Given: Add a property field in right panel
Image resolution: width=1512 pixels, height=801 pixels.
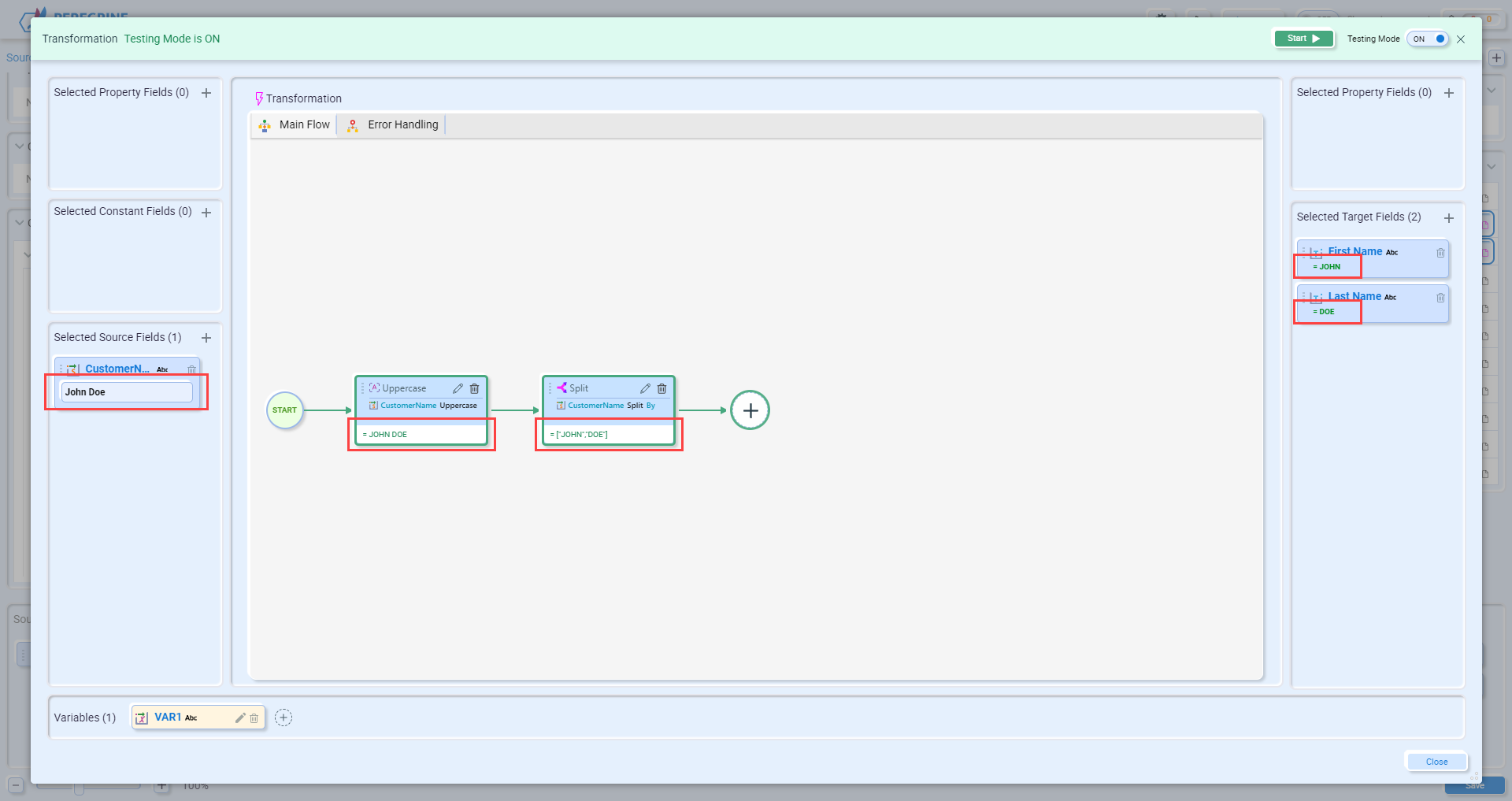Looking at the screenshot, I should [1449, 93].
